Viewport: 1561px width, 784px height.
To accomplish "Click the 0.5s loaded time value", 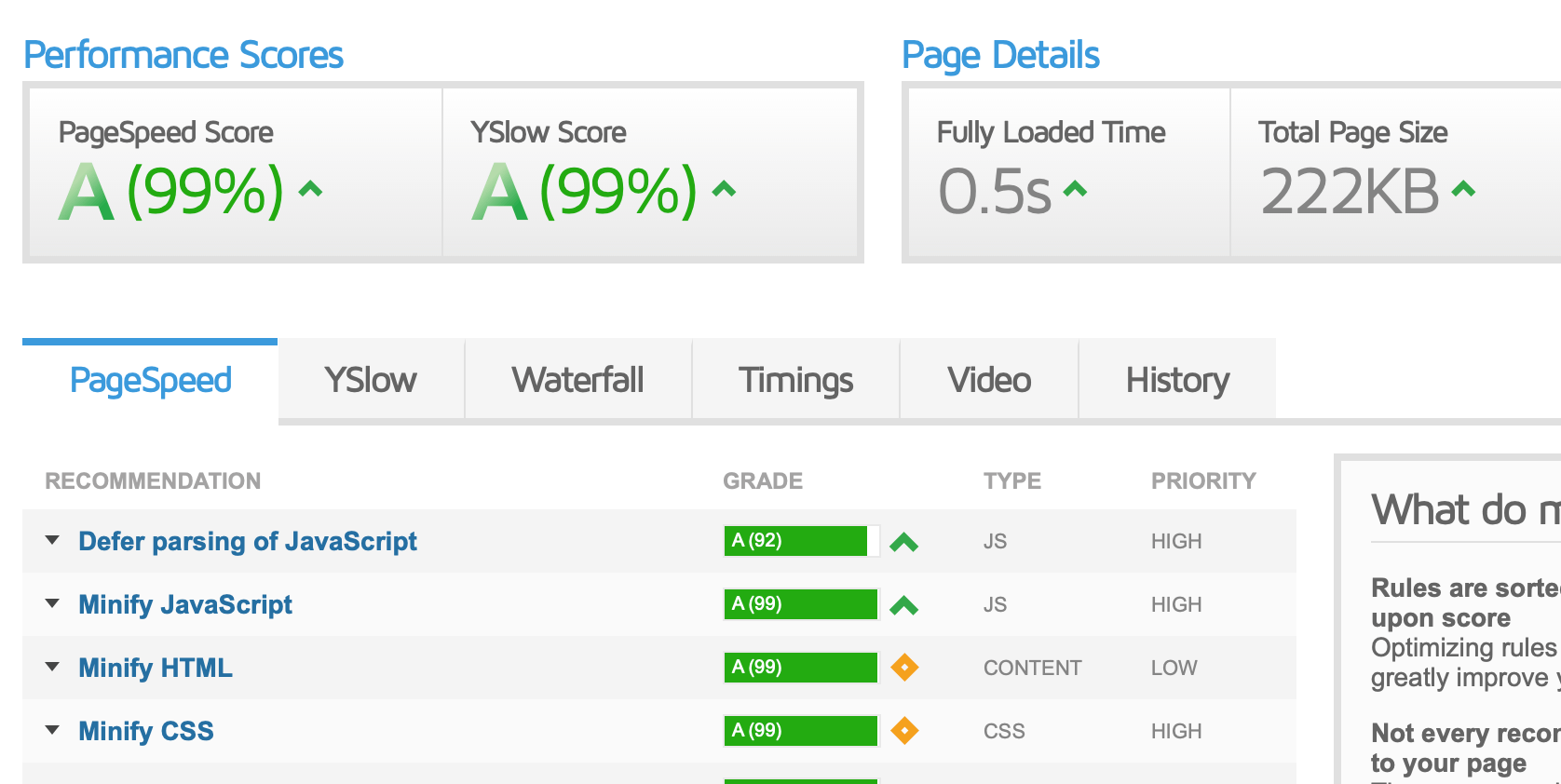I will [995, 192].
